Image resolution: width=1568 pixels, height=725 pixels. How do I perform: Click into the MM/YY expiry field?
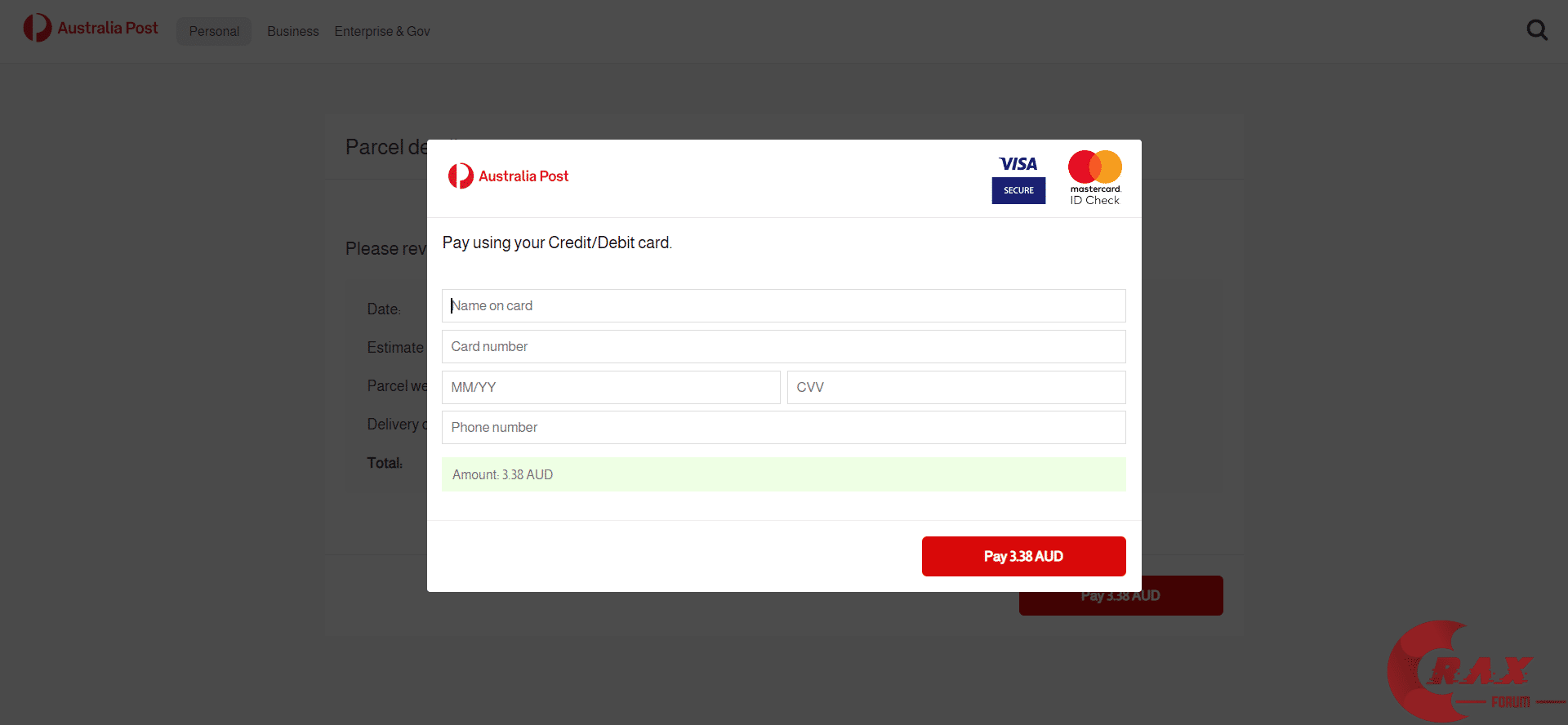[x=611, y=387]
